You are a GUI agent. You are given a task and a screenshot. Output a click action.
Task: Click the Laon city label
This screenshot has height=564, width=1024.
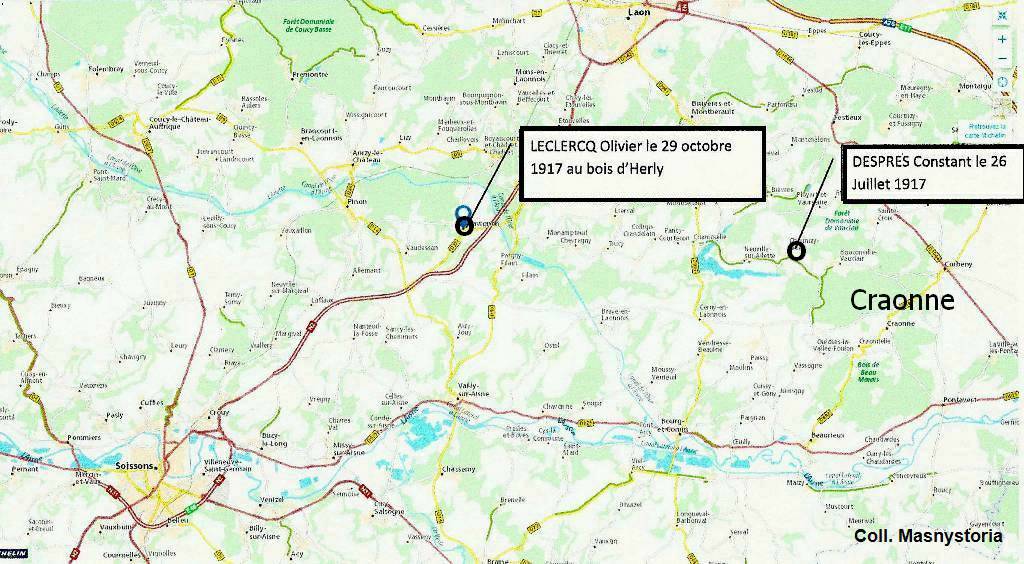click(639, 12)
